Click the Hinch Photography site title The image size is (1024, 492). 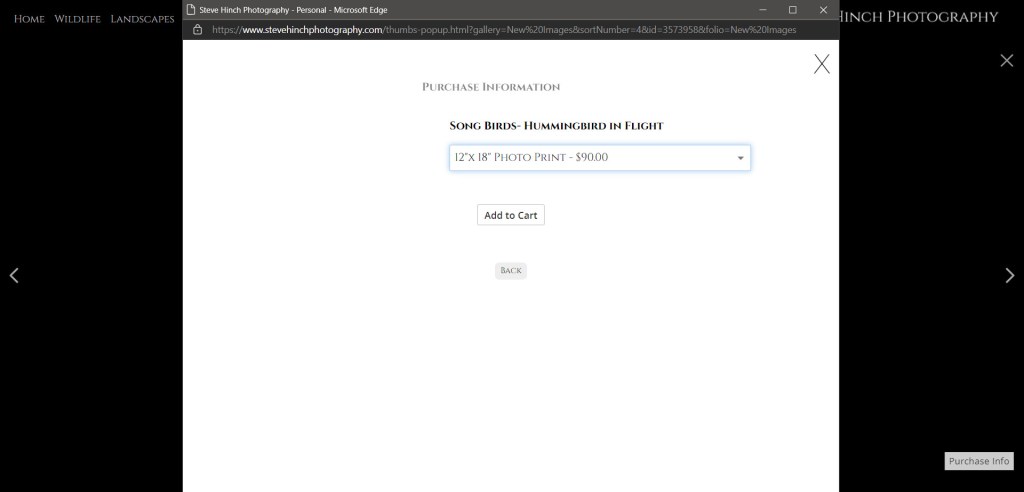tap(919, 17)
